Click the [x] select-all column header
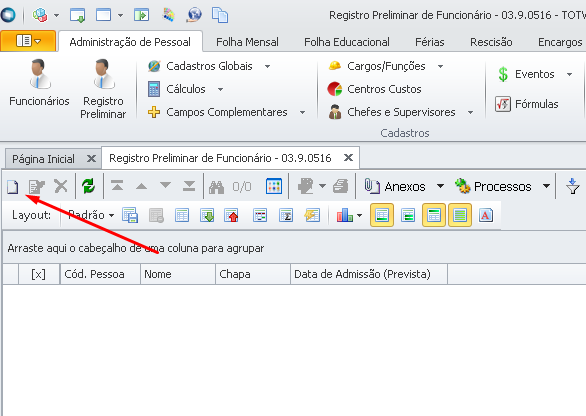 pyautogui.click(x=38, y=274)
